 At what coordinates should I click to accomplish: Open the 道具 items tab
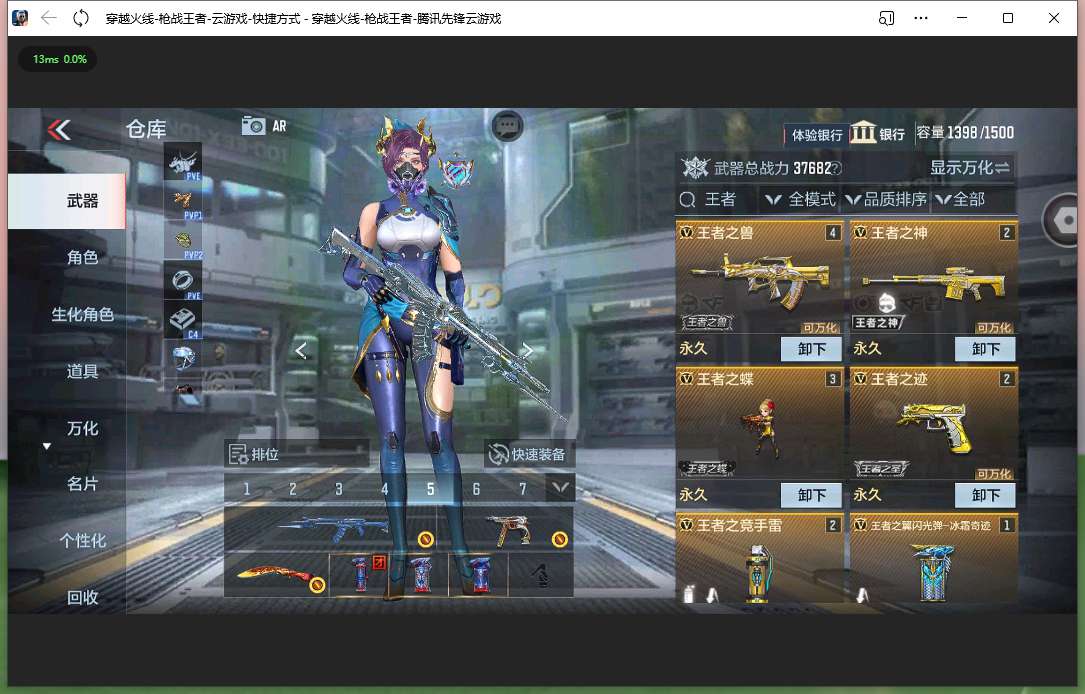[82, 372]
